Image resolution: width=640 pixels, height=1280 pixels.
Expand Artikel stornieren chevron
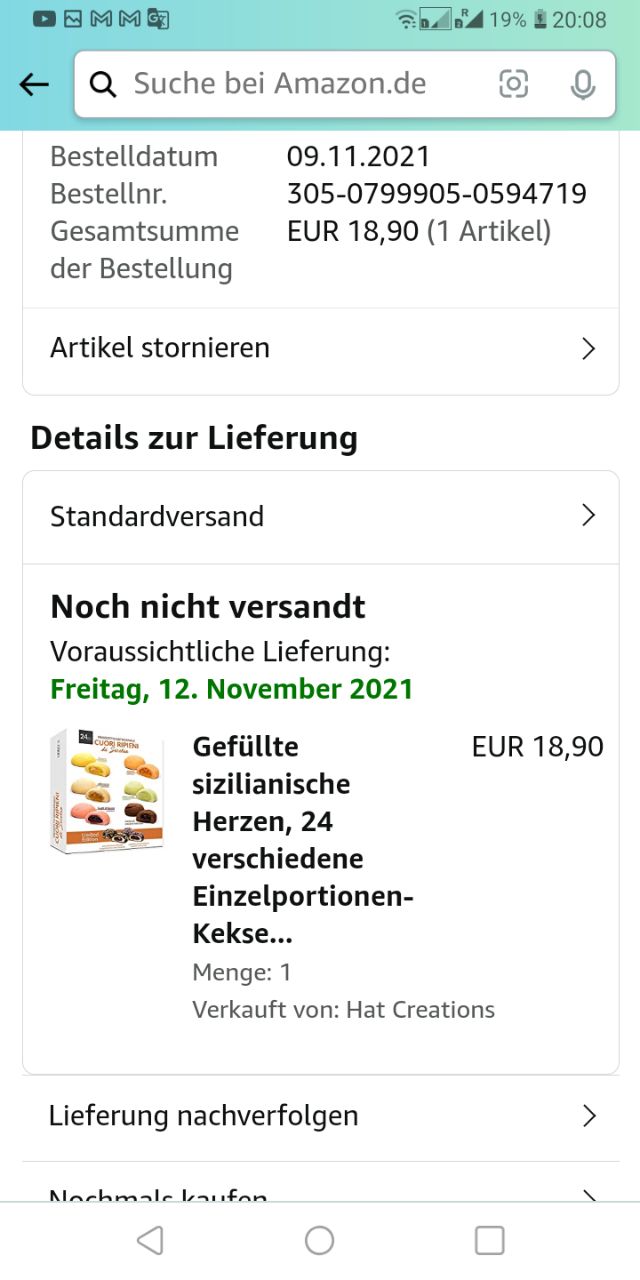tap(588, 349)
